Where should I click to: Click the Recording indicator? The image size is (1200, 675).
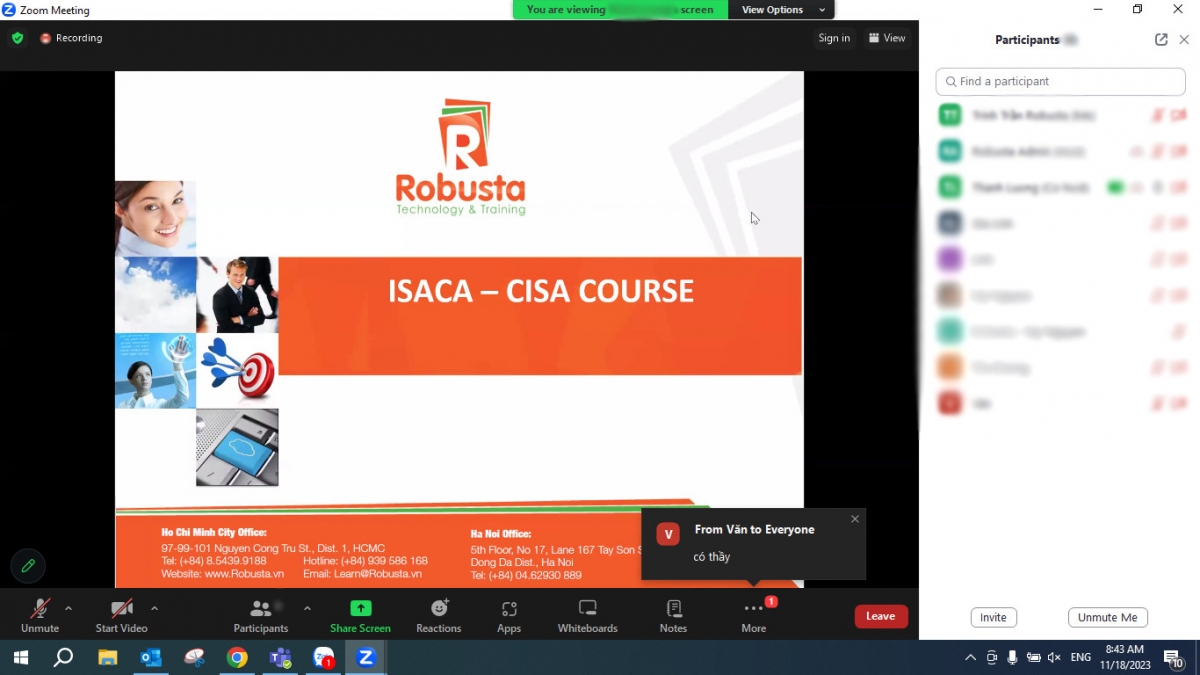coord(71,38)
